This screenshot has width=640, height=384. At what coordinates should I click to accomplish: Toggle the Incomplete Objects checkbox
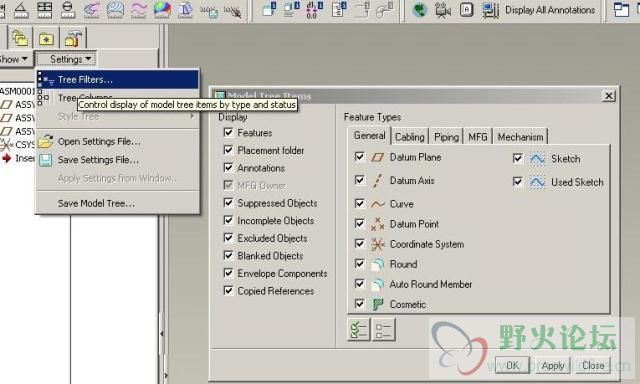229,220
